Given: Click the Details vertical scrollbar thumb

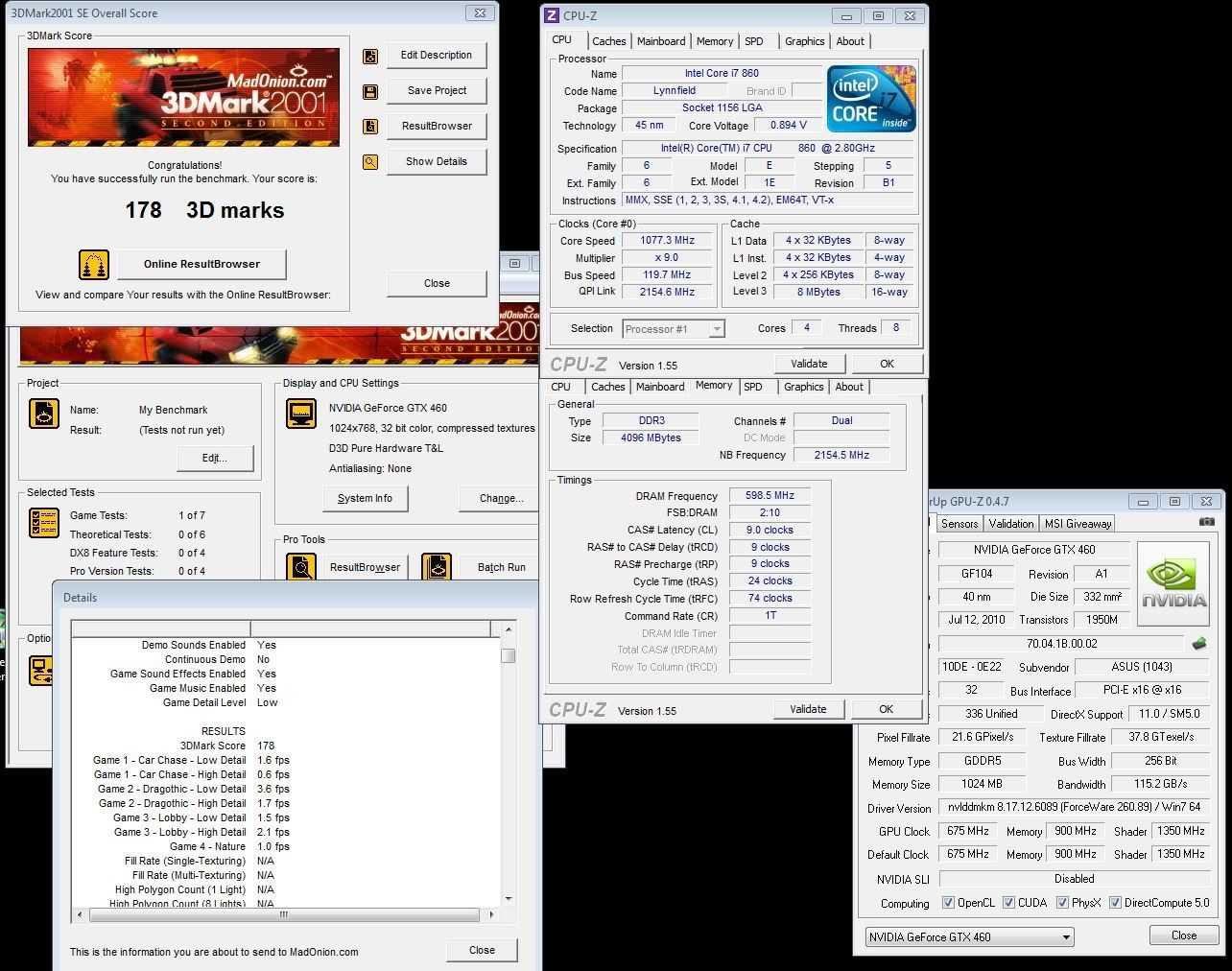Looking at the screenshot, I should pos(509,656).
